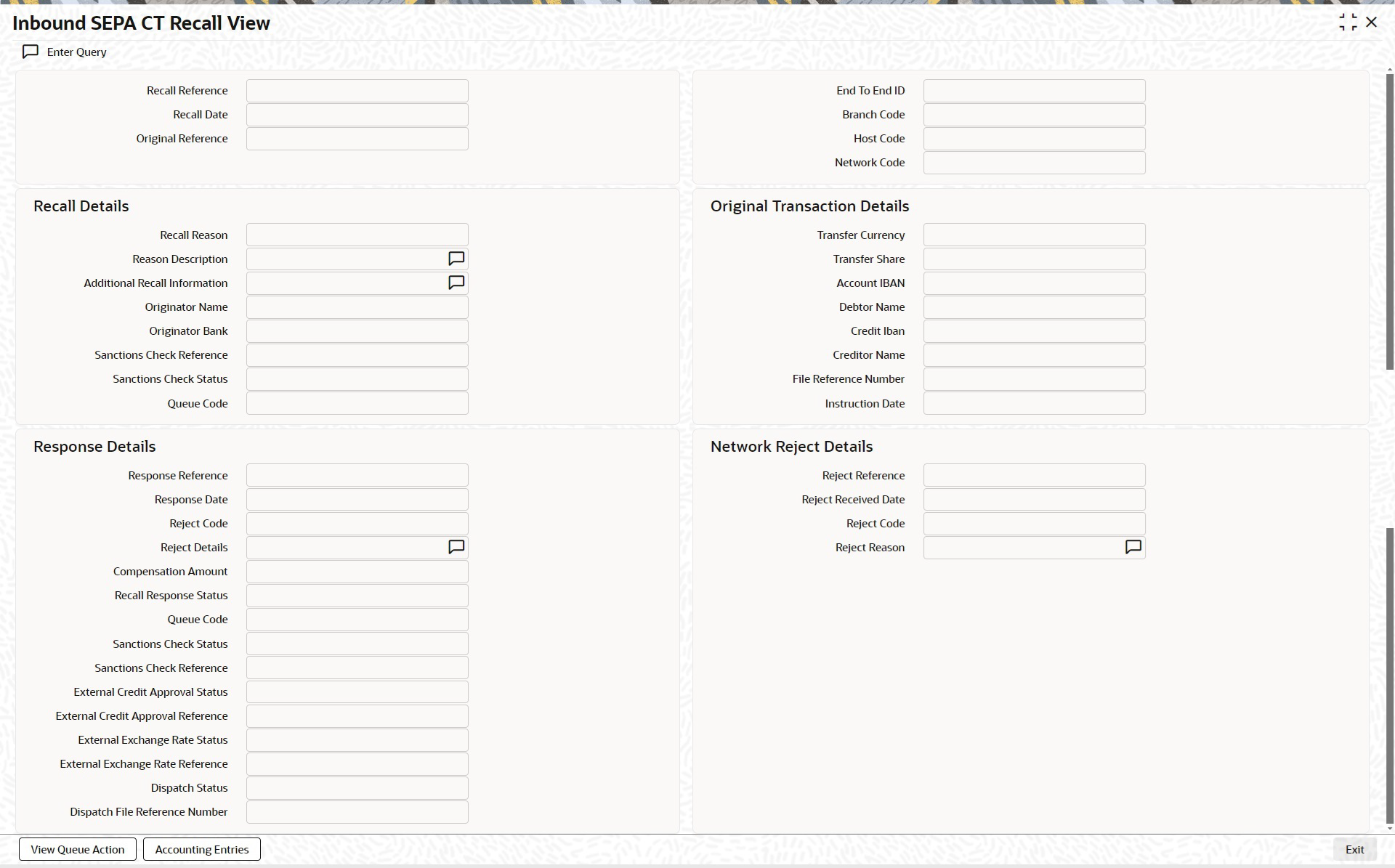Close the Inbound SEPA CT Recall View
The width and height of the screenshot is (1395, 868).
[x=1372, y=23]
